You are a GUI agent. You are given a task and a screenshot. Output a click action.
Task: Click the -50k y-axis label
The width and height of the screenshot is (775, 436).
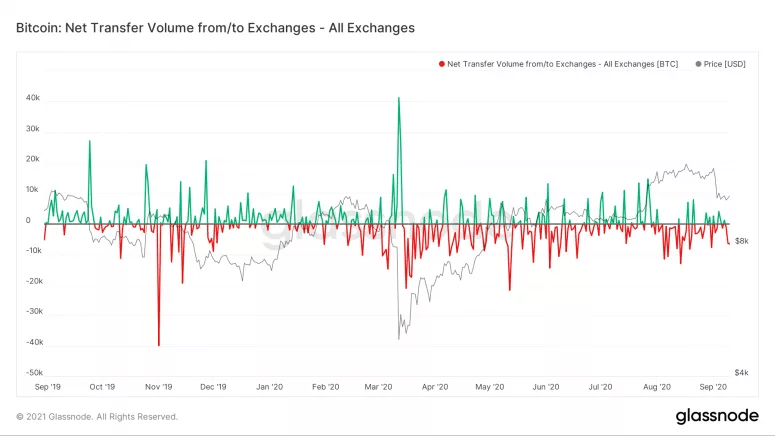click(31, 372)
